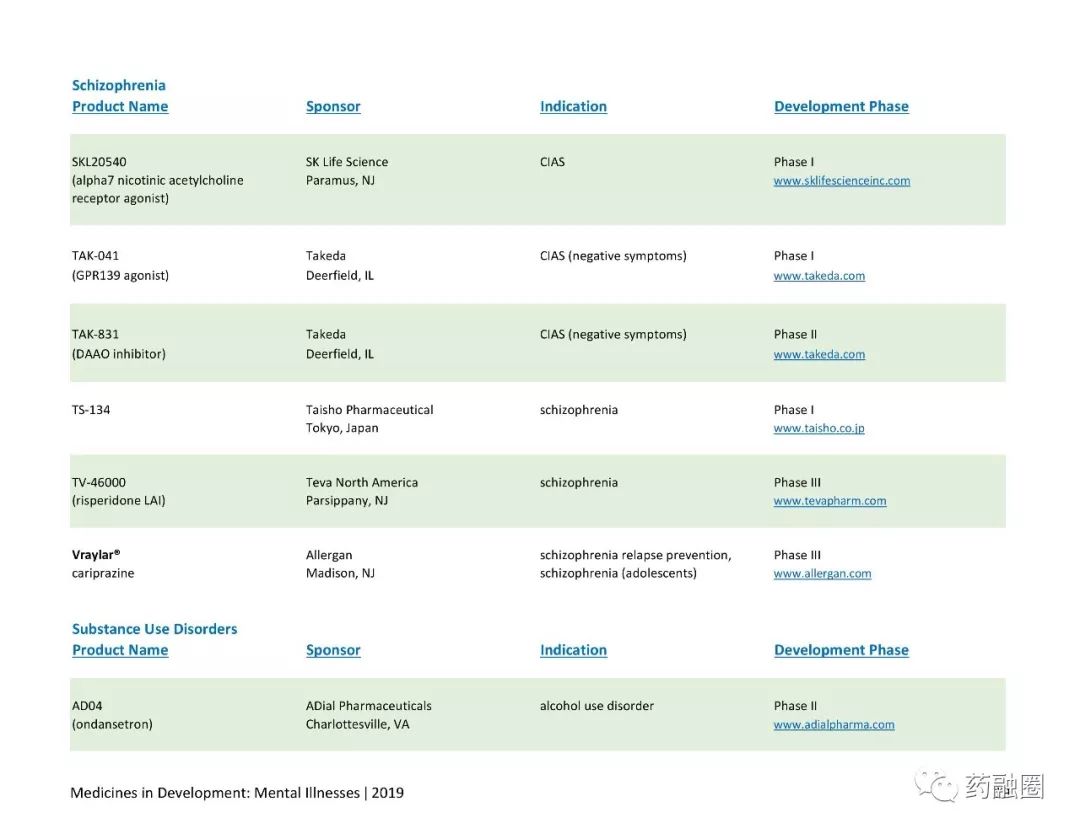This screenshot has height=834, width=1080.
Task: Click the Indication header under Substance Use Disorders
Action: [573, 650]
